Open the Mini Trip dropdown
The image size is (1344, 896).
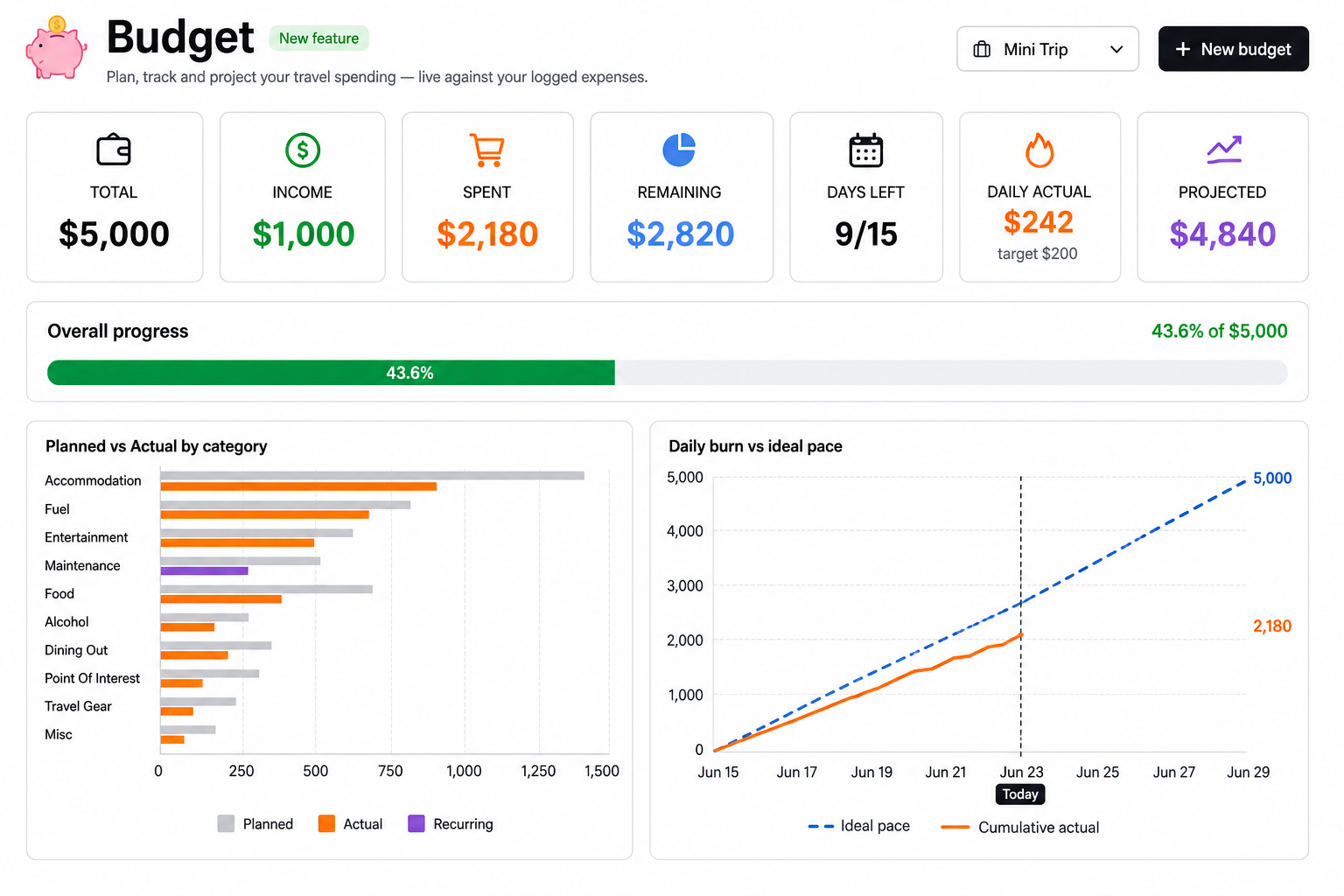coord(1047,49)
